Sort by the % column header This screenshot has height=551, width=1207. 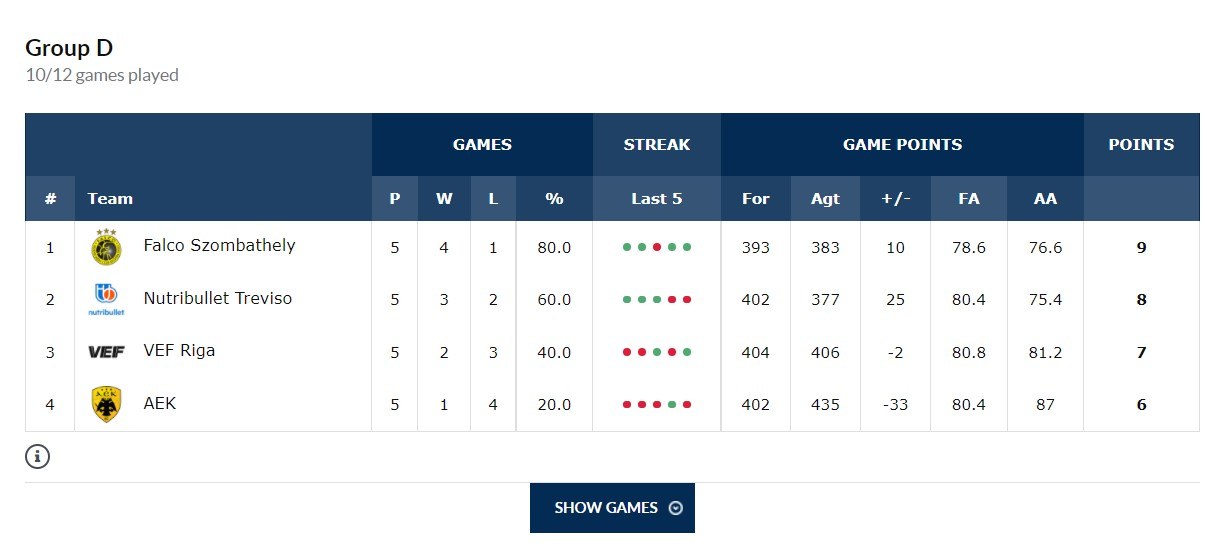(x=554, y=198)
